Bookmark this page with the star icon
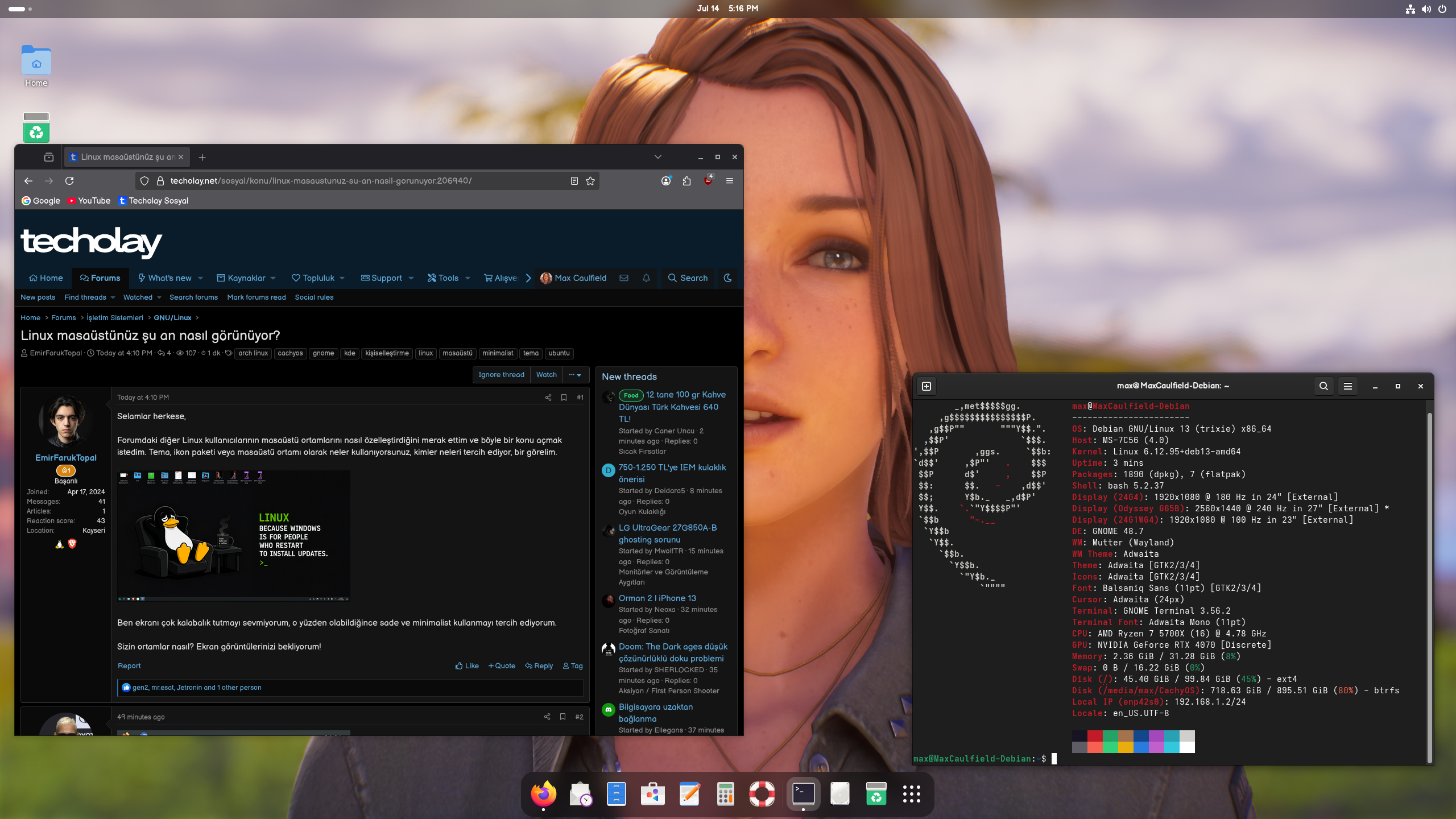The height and width of the screenshot is (819, 1456). click(x=590, y=181)
